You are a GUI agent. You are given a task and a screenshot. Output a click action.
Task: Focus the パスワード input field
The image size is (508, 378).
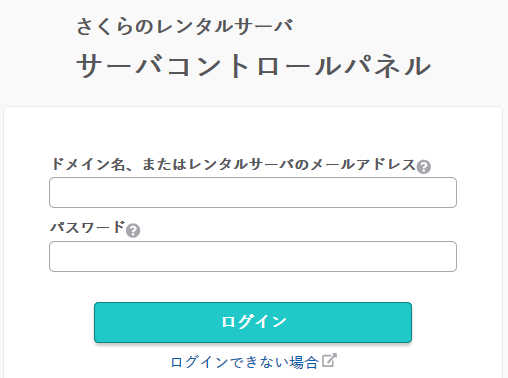tap(253, 256)
